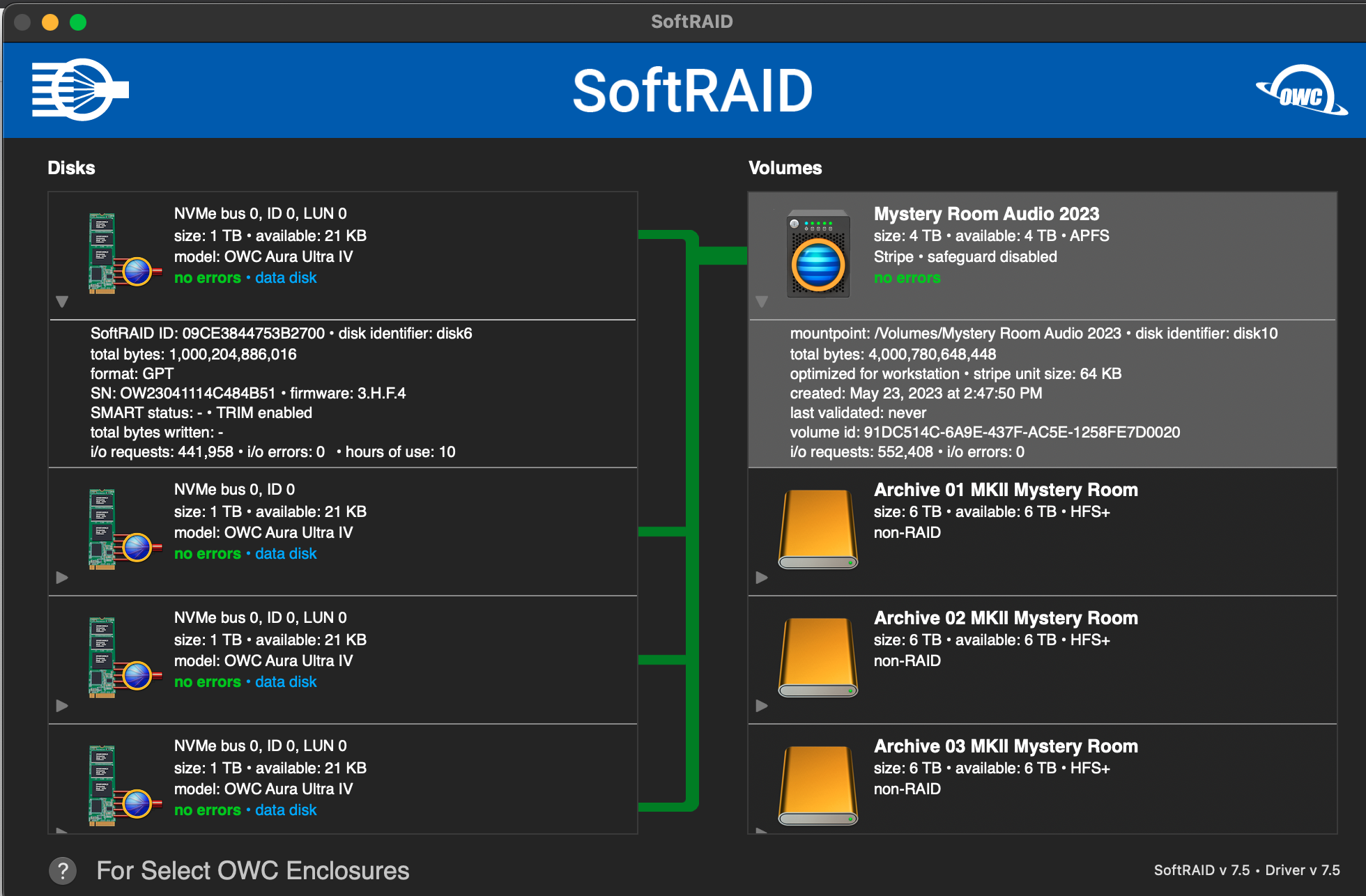The image size is (1366, 896).
Task: Collapse the first NVMe disk details
Action: point(62,302)
